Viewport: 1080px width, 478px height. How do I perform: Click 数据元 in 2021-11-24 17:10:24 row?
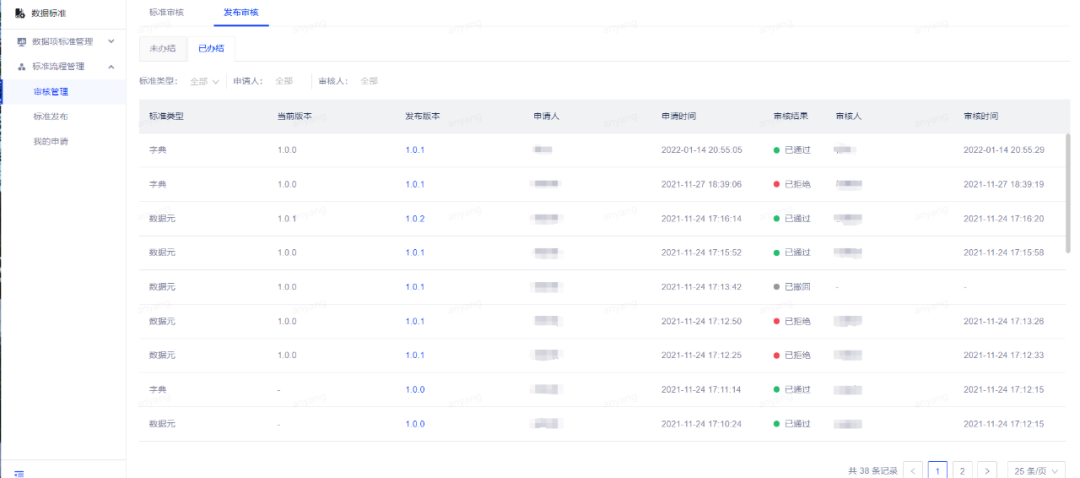click(x=163, y=424)
